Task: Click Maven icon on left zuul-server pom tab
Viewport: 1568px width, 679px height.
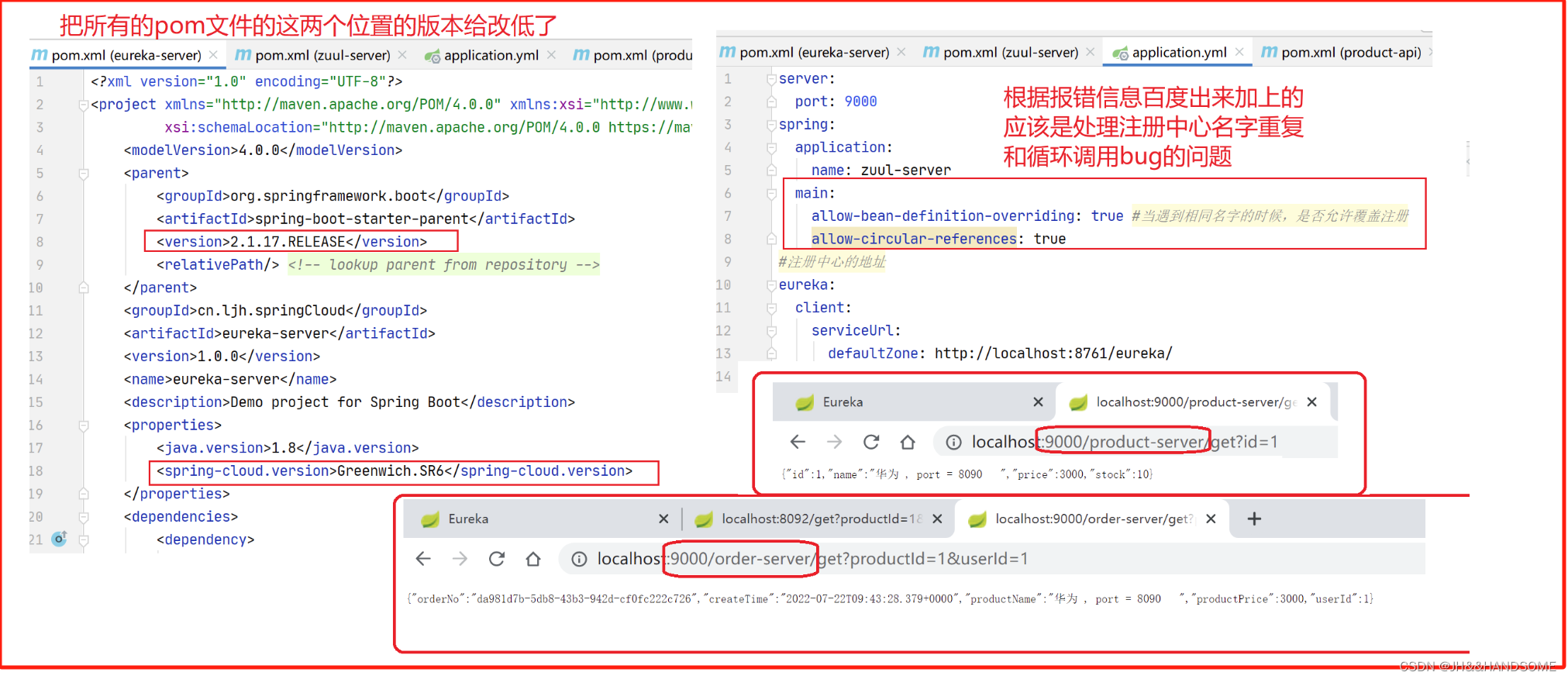Action: (243, 55)
